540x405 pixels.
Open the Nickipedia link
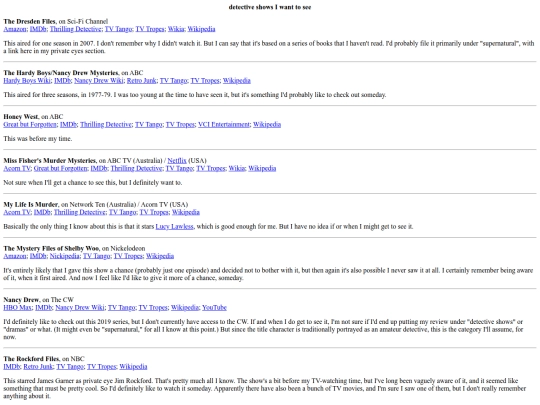click(x=65, y=256)
